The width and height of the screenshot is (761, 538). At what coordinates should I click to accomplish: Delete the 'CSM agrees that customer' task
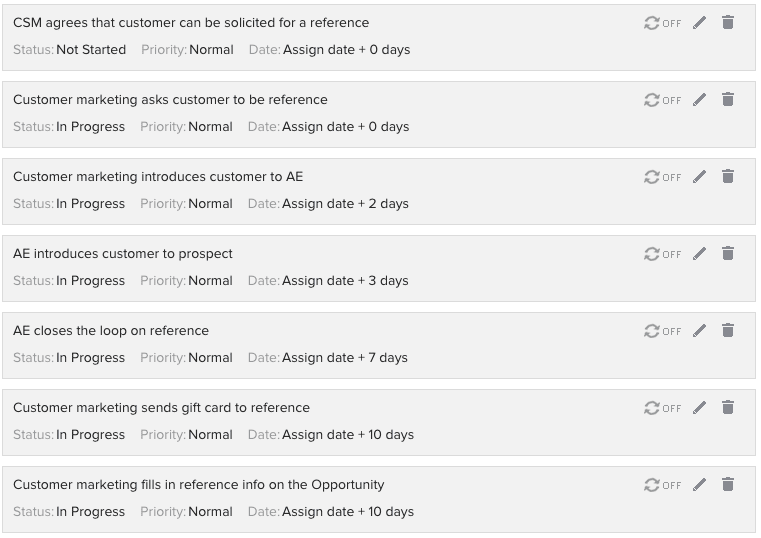pyautogui.click(x=728, y=23)
